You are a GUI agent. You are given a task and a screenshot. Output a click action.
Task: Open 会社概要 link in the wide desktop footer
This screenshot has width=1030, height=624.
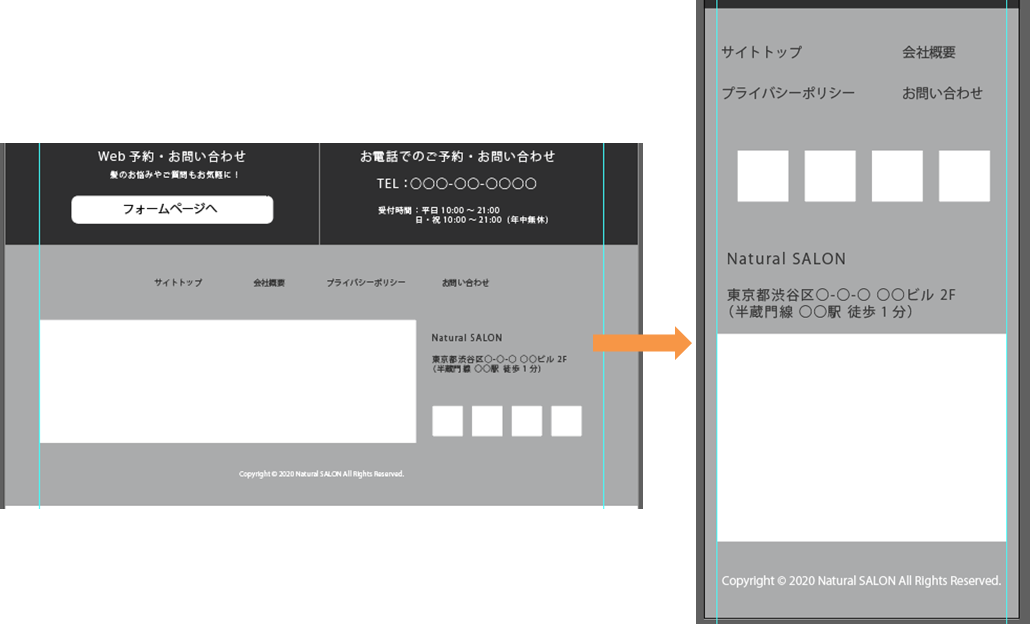269,283
